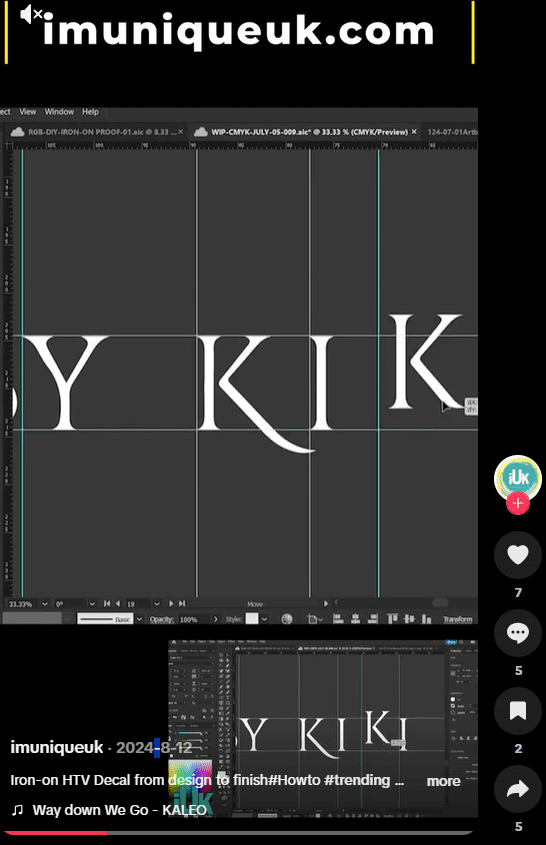
Task: Unmute the video with the speaker icon
Action: pyautogui.click(x=30, y=15)
